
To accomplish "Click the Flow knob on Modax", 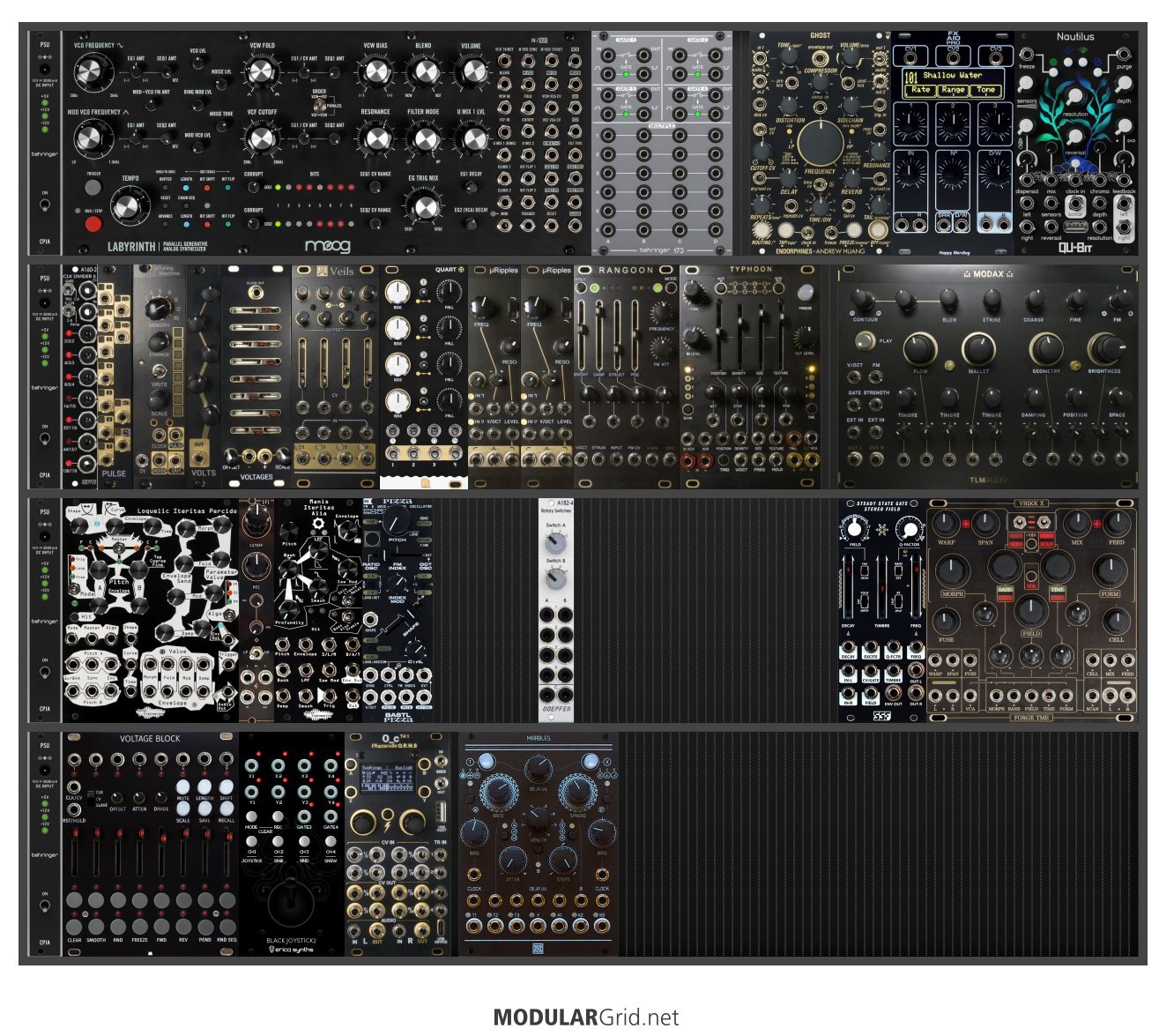I will [x=919, y=348].
